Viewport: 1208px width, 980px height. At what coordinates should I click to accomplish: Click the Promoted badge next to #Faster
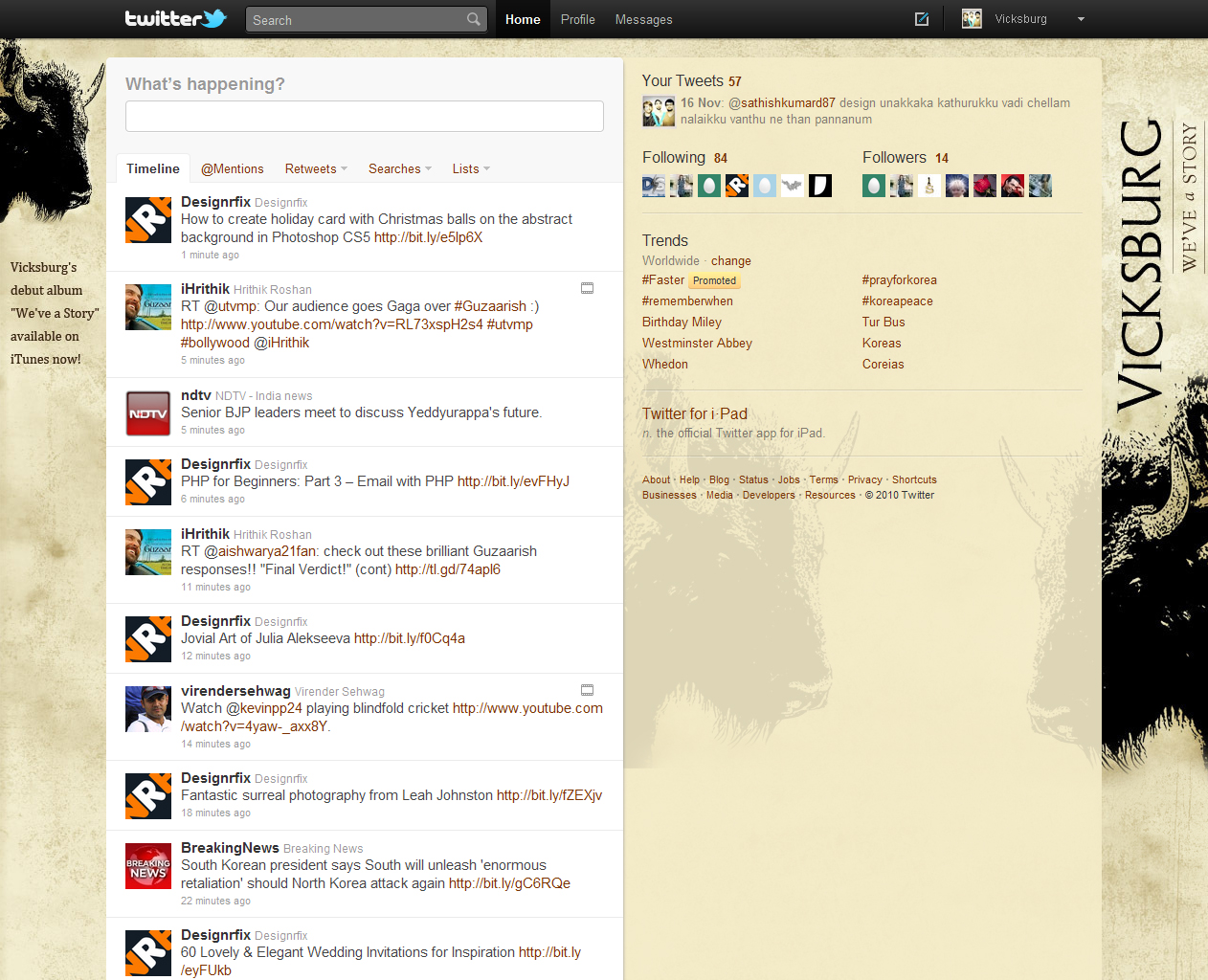click(715, 281)
